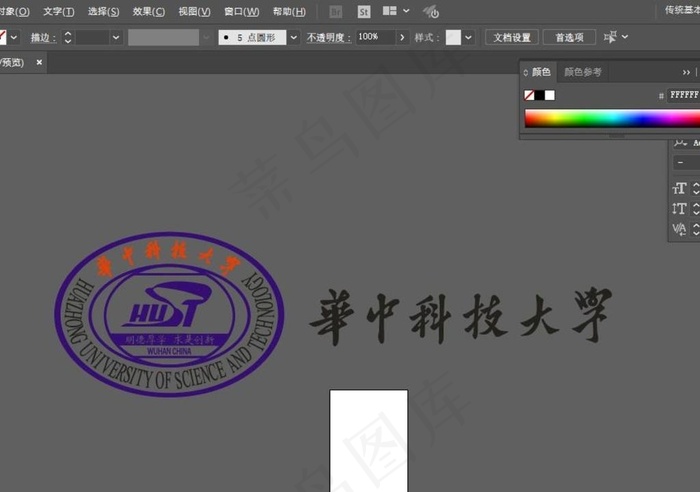The width and height of the screenshot is (700, 492).
Task: Toggle color panel size via tab arrows icon
Action: coord(525,72)
